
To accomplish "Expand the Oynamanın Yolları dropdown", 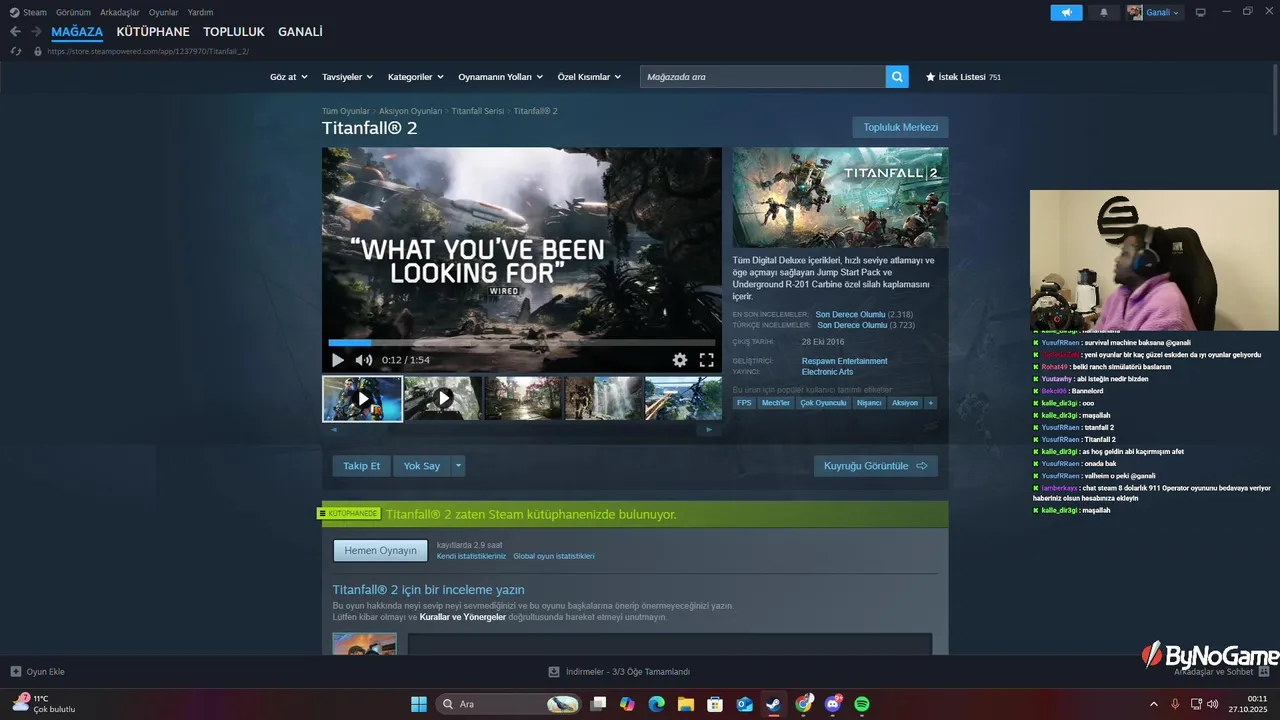I will (500, 77).
